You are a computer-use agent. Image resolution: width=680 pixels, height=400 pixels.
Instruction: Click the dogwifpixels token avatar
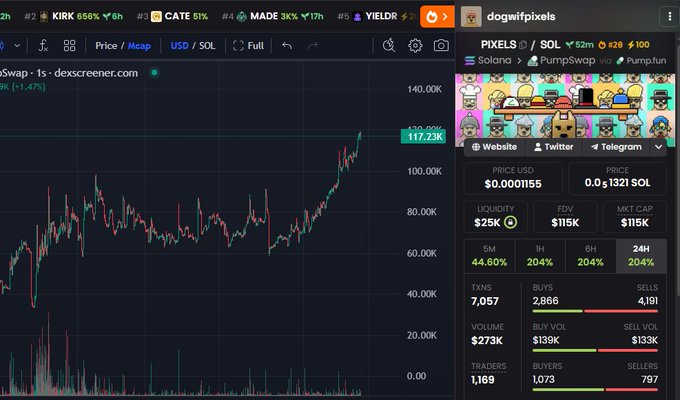coord(471,16)
